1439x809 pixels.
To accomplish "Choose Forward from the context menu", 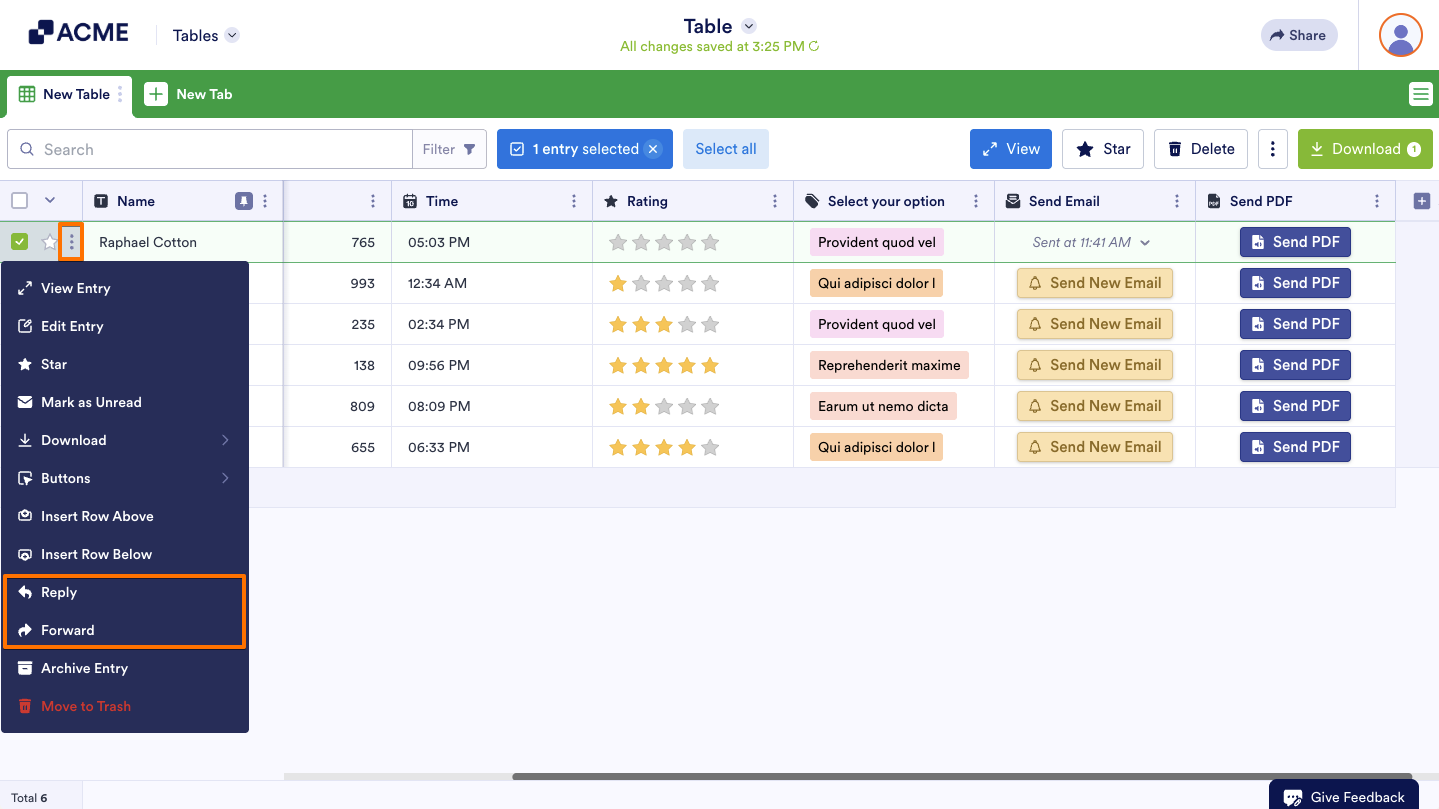I will tap(125, 630).
